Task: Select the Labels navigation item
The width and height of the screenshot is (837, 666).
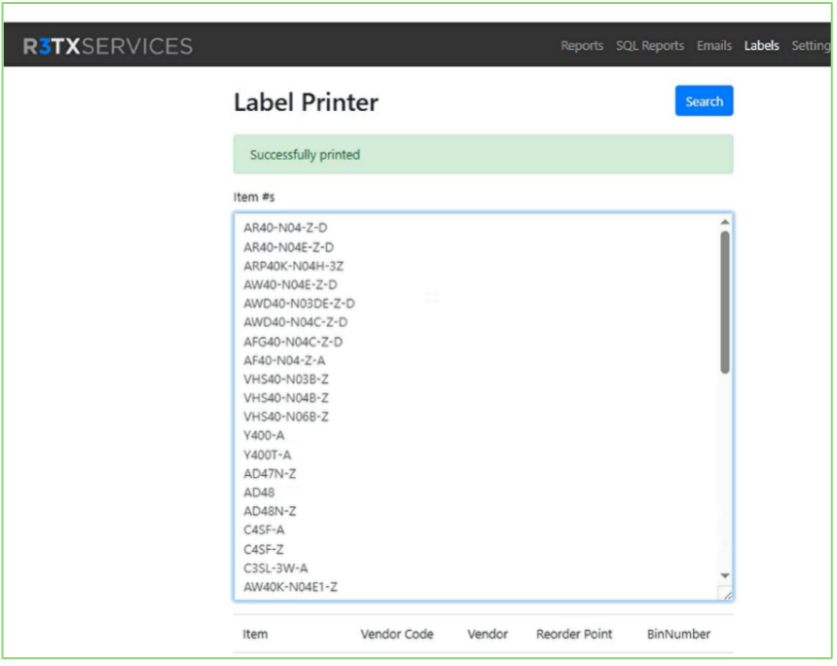Action: click(x=762, y=46)
